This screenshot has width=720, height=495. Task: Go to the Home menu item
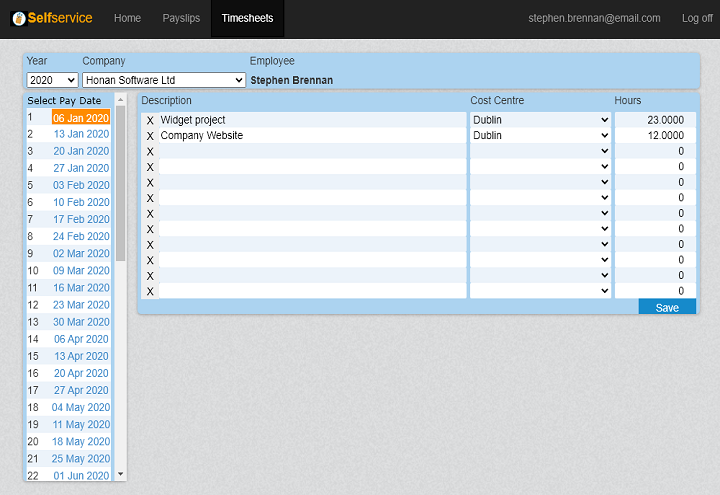(x=127, y=18)
